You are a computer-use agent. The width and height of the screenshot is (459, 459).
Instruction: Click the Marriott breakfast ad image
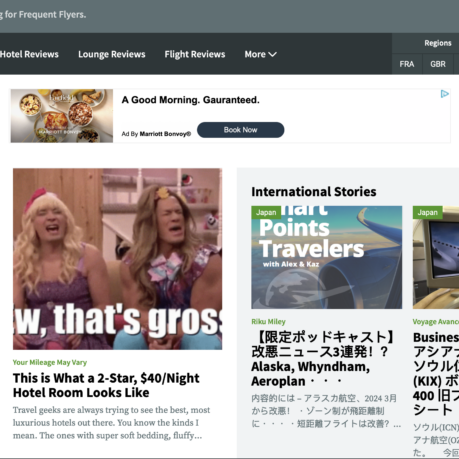62,116
